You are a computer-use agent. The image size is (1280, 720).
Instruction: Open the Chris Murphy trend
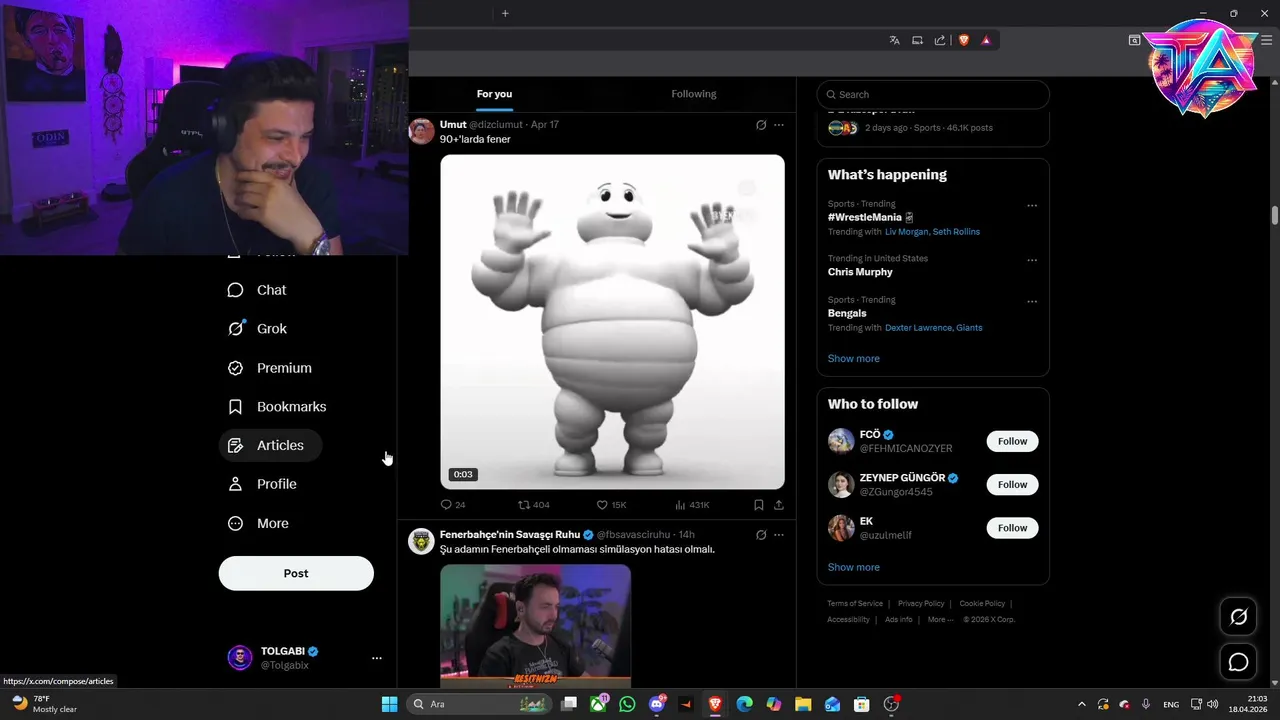[860, 272]
